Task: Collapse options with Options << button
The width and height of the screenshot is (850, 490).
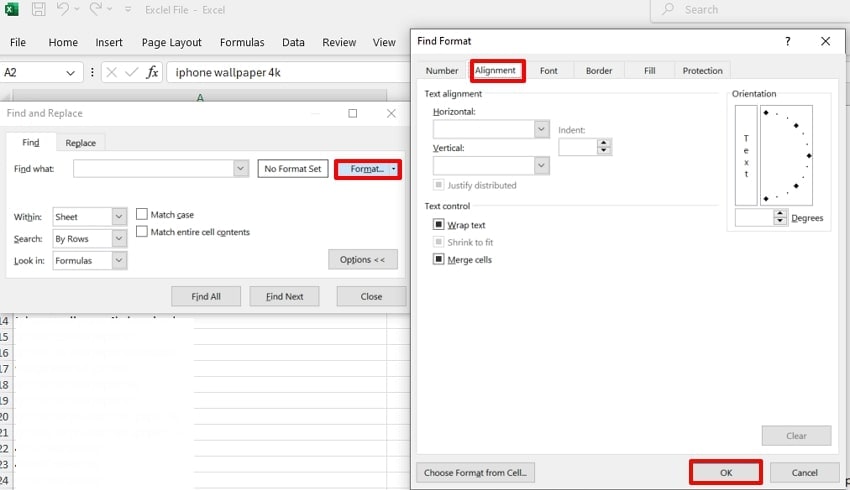Action: 363,259
